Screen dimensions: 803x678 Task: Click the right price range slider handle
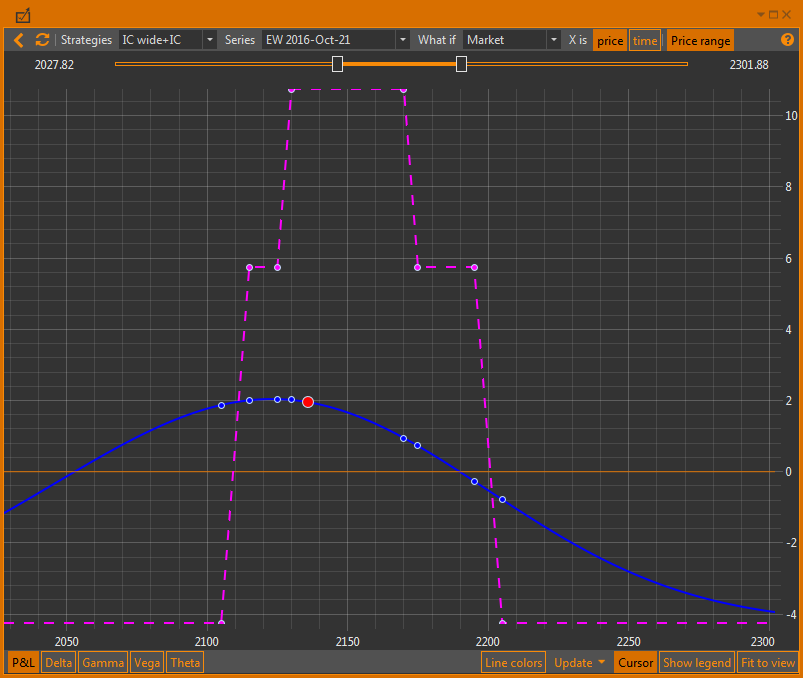point(461,64)
